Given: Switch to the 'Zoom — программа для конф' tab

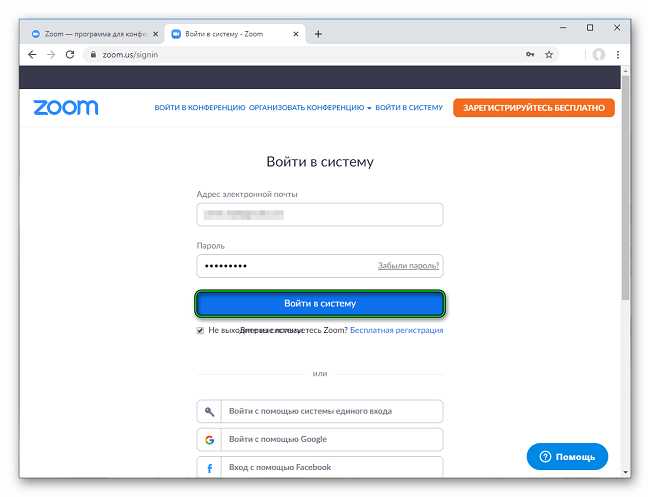Looking at the screenshot, I should (94, 34).
